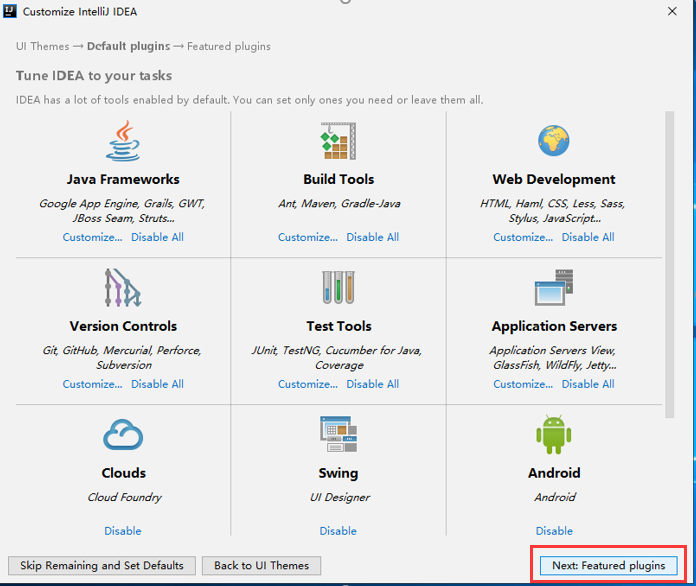
Task: Click the Android robot icon
Action: coord(554,435)
